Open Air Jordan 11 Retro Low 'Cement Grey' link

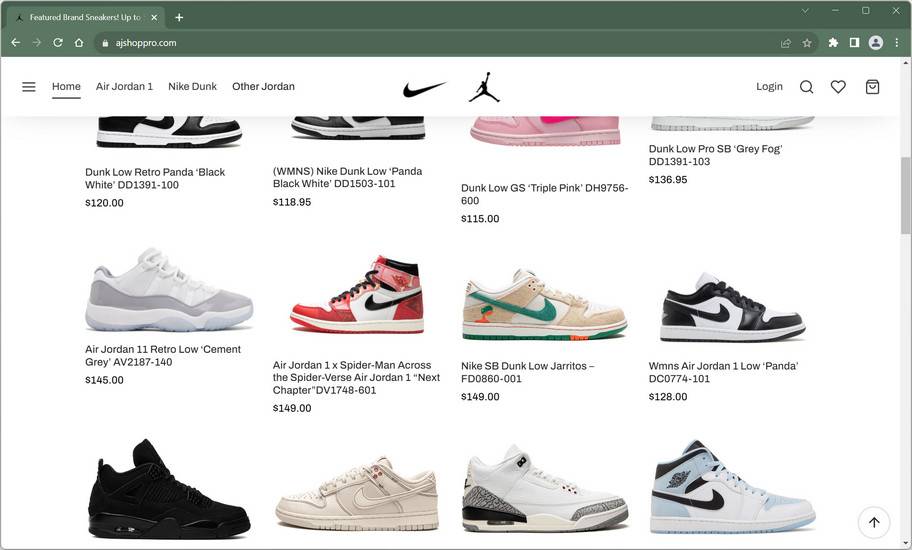click(x=163, y=355)
